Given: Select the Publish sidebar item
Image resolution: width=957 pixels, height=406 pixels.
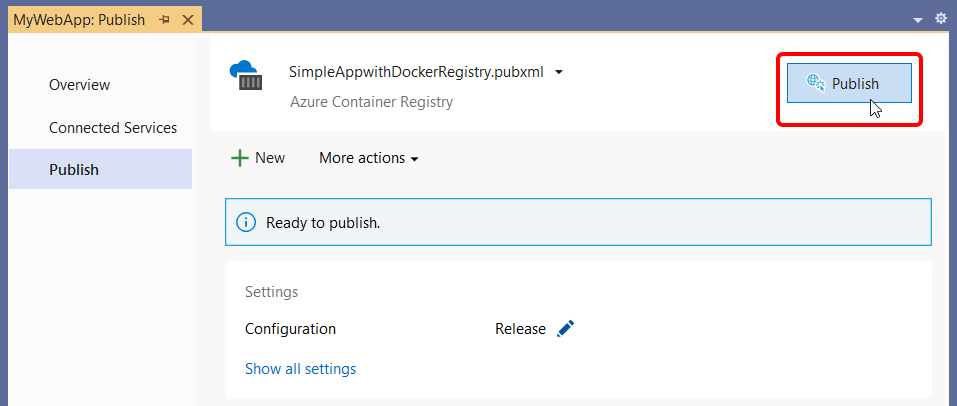Looking at the screenshot, I should pos(74,170).
